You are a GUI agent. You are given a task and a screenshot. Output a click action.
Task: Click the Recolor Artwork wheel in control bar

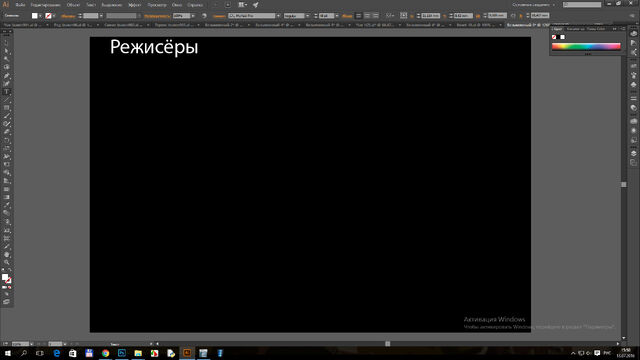(x=204, y=16)
